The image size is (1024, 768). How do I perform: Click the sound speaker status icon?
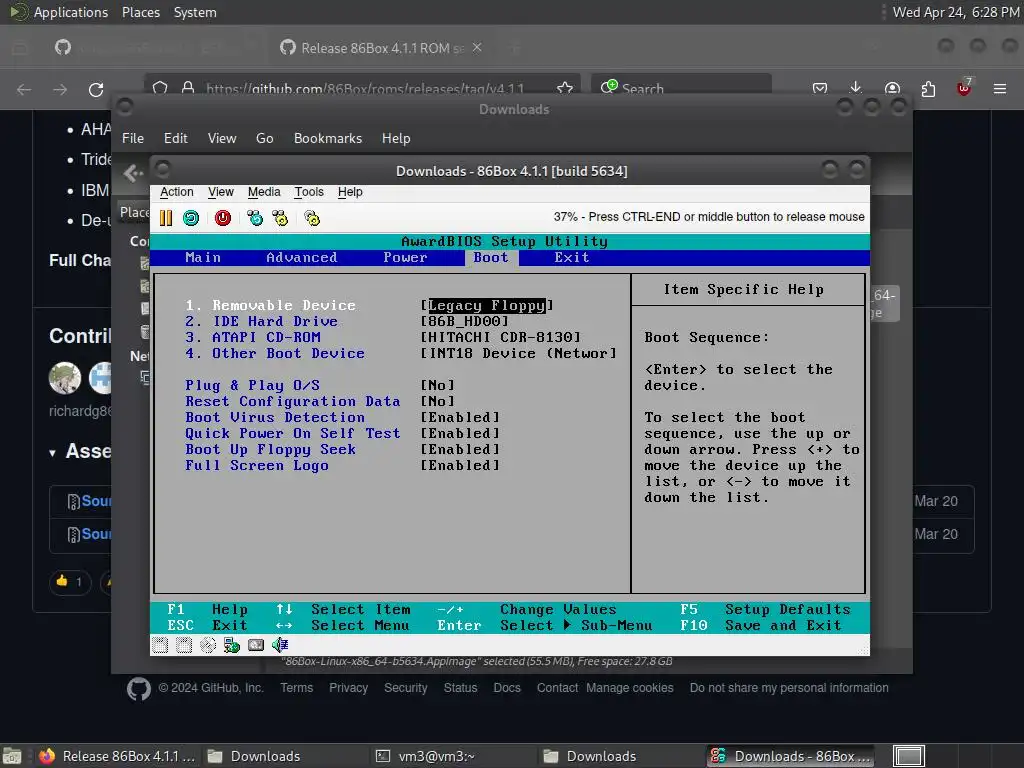tap(280, 645)
